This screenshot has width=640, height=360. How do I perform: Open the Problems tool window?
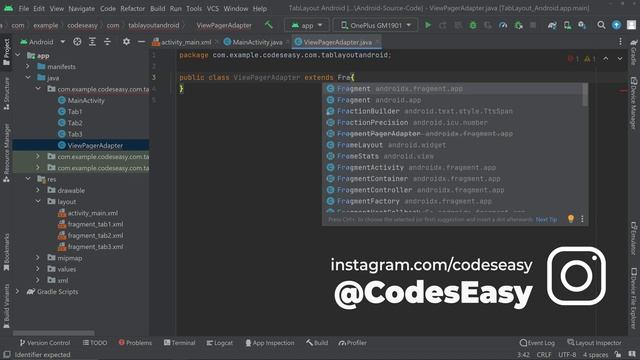[135, 343]
